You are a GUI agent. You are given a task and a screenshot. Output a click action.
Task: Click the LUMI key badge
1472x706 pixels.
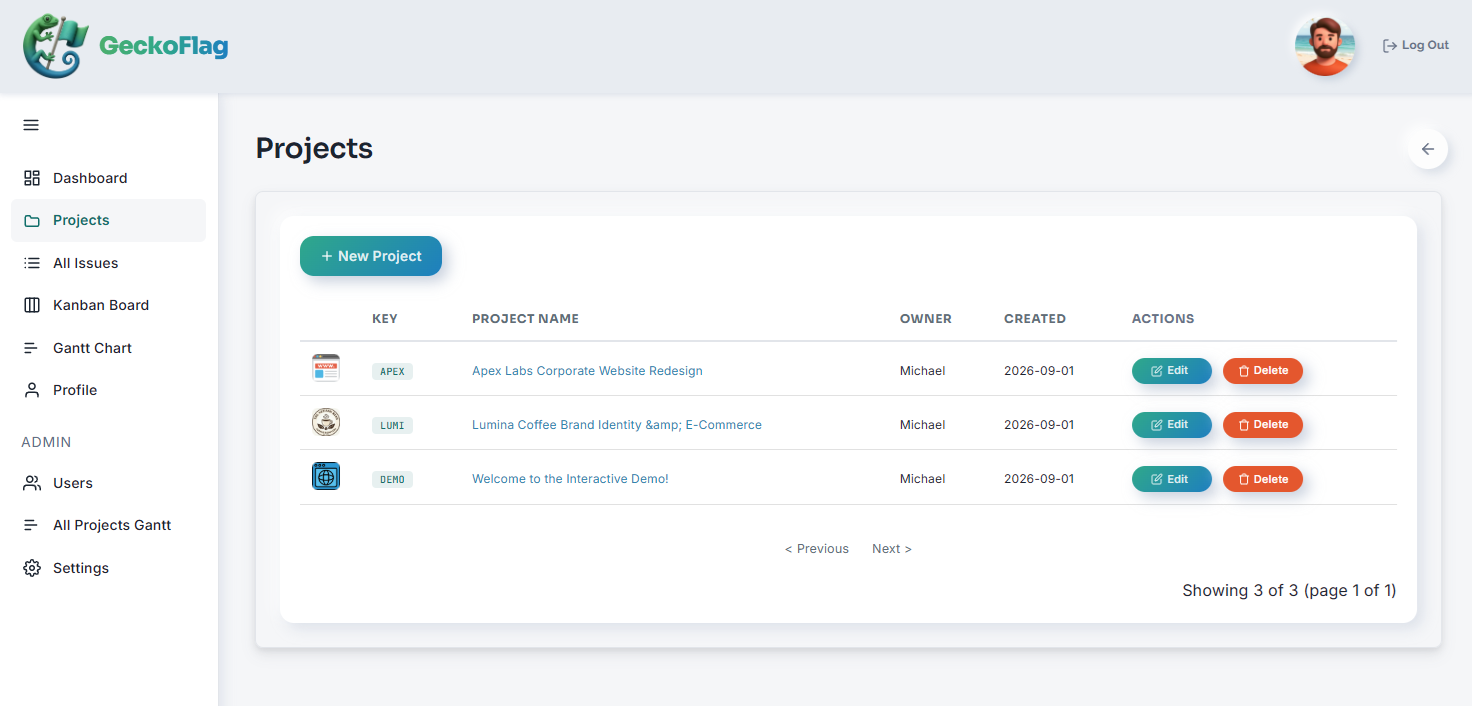(x=392, y=425)
